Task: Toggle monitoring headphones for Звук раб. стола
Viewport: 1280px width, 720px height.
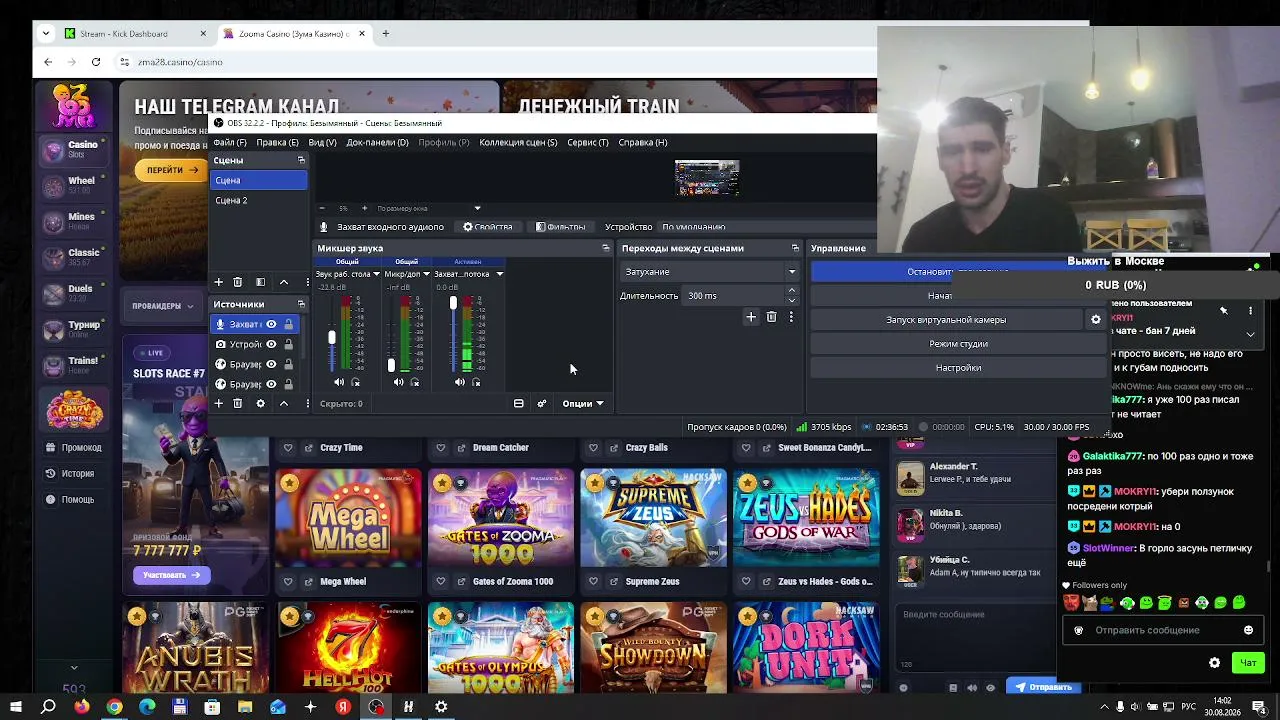Action: [355, 382]
